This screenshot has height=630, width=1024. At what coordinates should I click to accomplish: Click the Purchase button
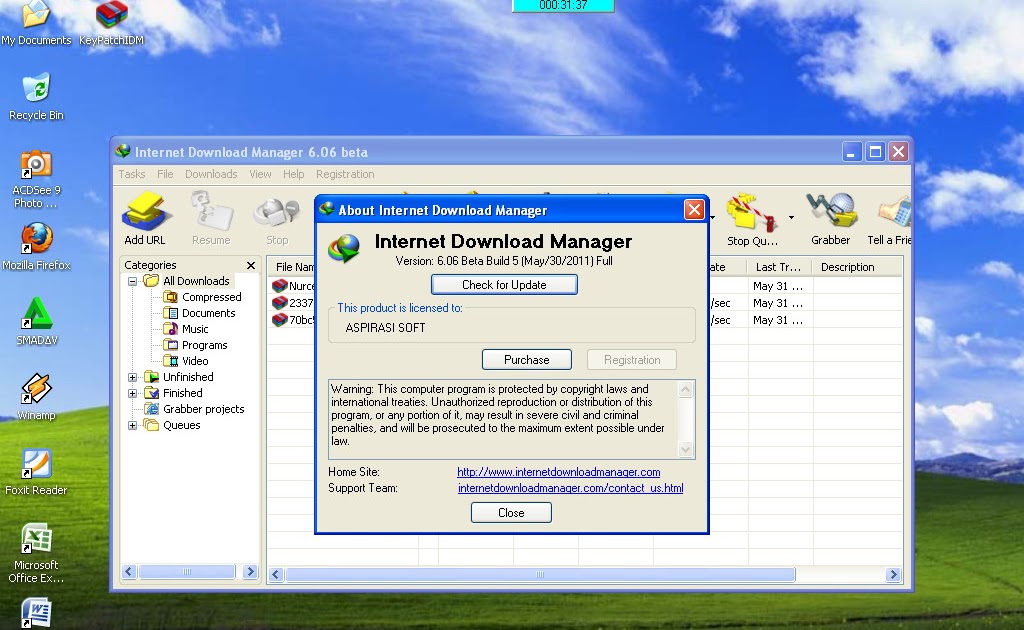tap(526, 360)
